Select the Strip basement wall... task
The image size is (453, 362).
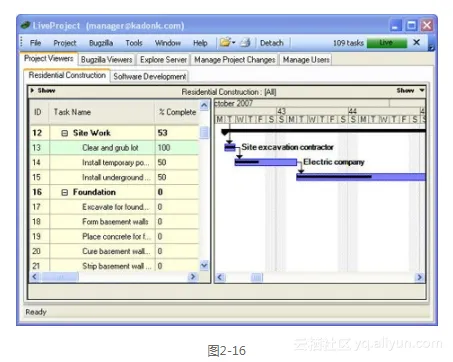point(116,266)
